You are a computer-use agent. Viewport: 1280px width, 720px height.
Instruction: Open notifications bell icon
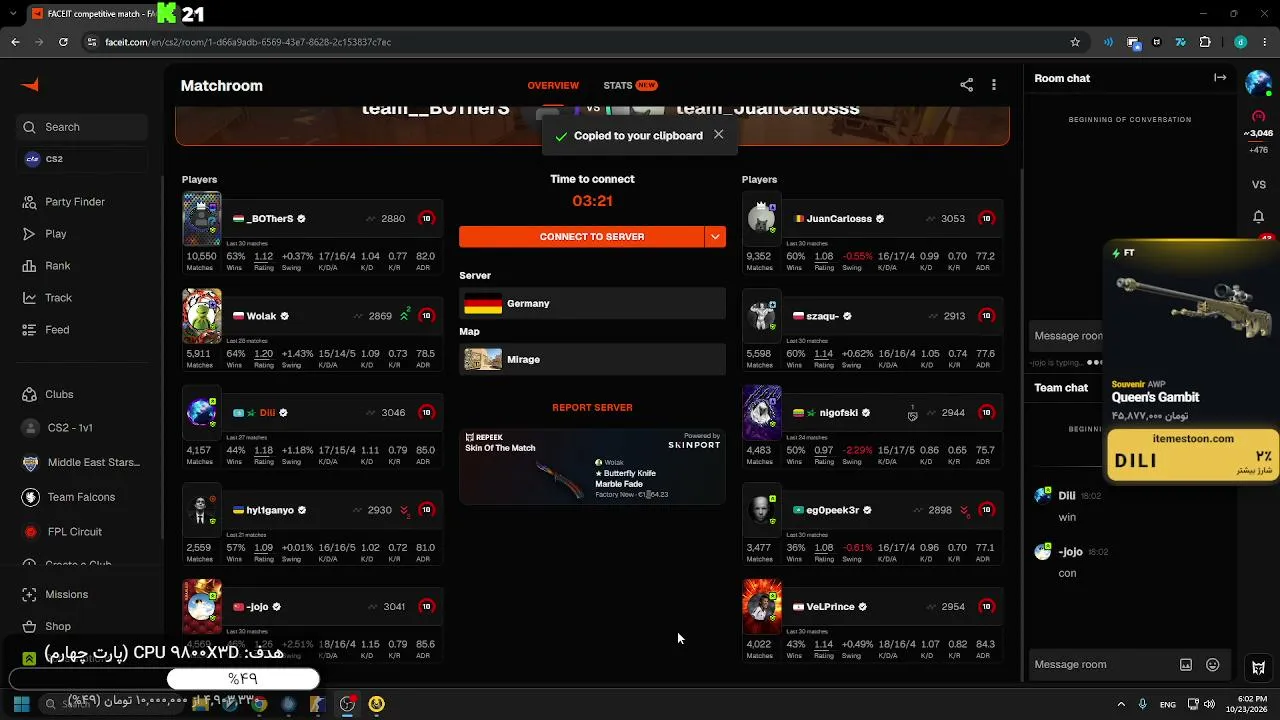pyautogui.click(x=1259, y=217)
